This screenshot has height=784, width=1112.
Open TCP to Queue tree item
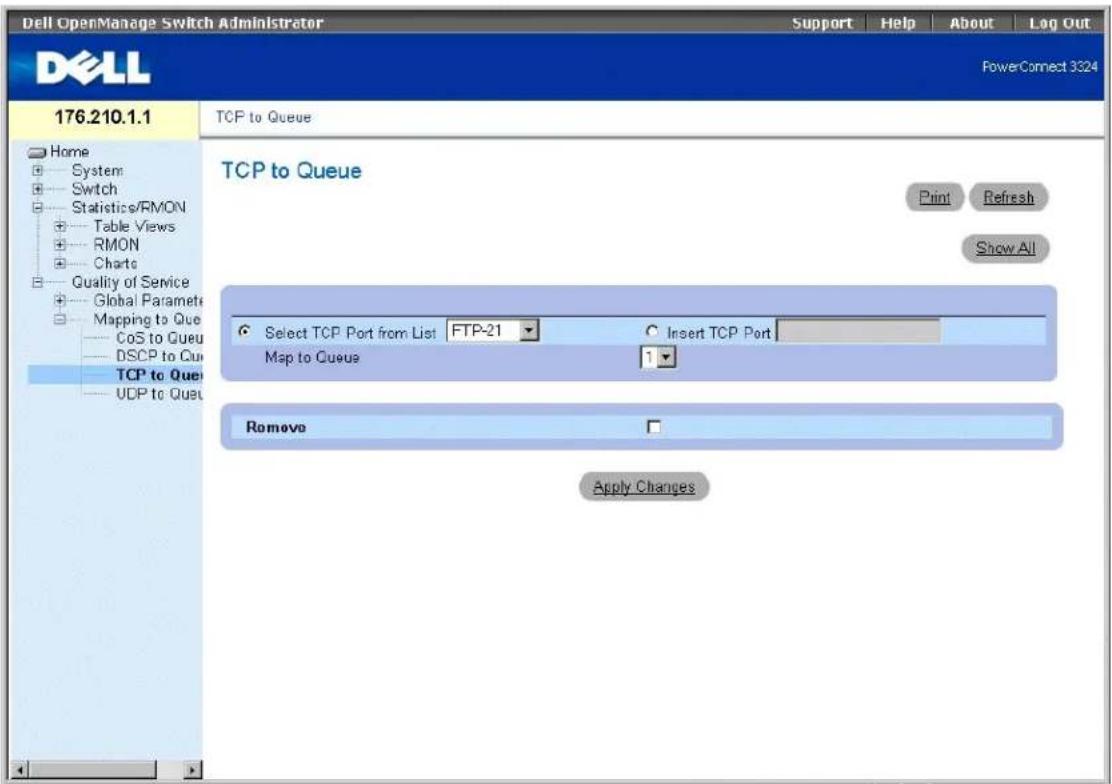coord(159,375)
